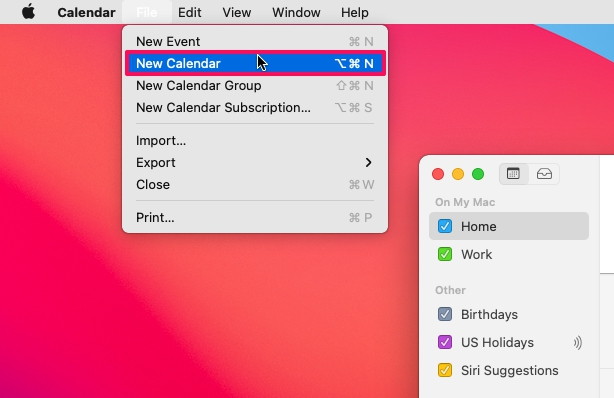
Task: Select New Calendar menu item
Action: (255, 63)
